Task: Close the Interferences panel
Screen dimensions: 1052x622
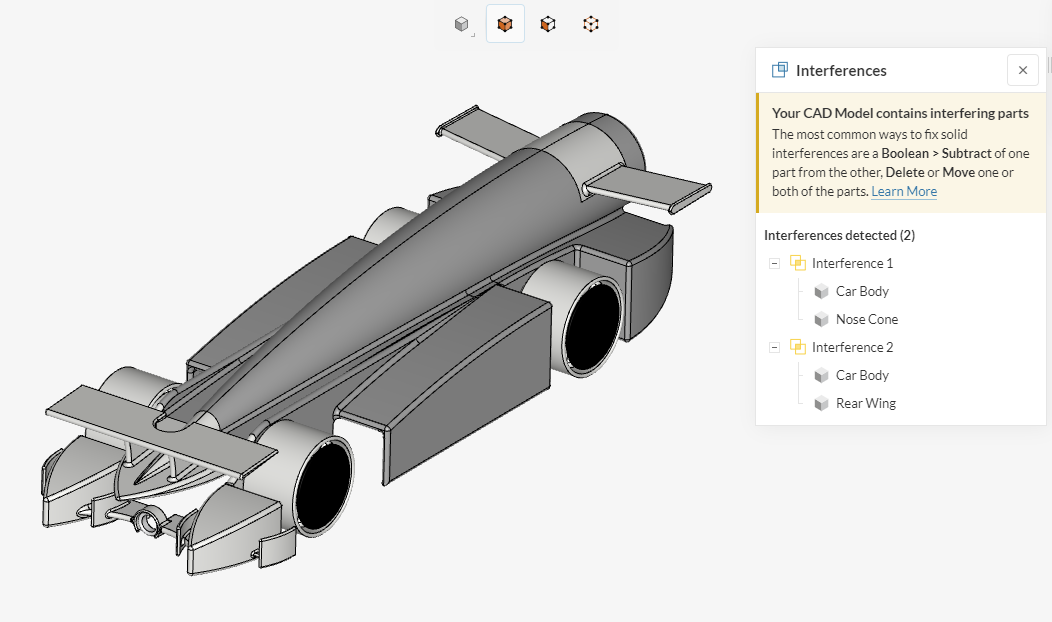Action: (x=1022, y=70)
